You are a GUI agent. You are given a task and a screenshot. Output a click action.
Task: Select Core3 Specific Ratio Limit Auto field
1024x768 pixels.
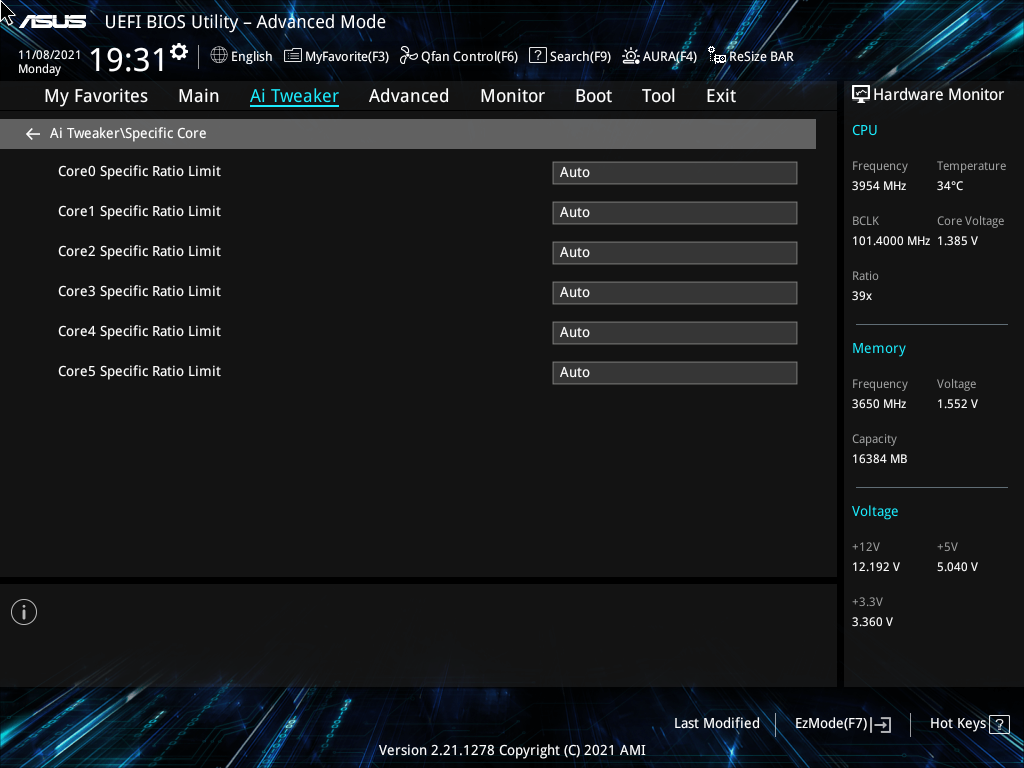pos(675,293)
